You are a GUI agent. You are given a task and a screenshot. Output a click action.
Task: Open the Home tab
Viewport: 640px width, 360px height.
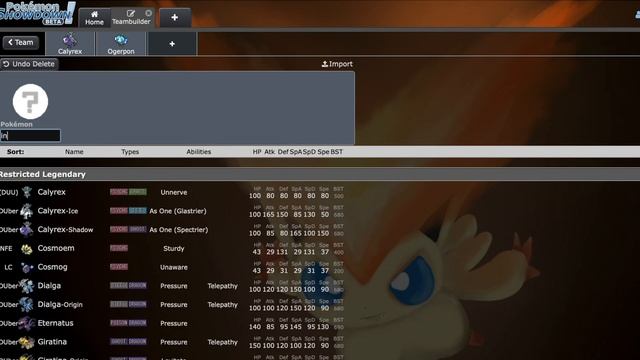tap(94, 18)
